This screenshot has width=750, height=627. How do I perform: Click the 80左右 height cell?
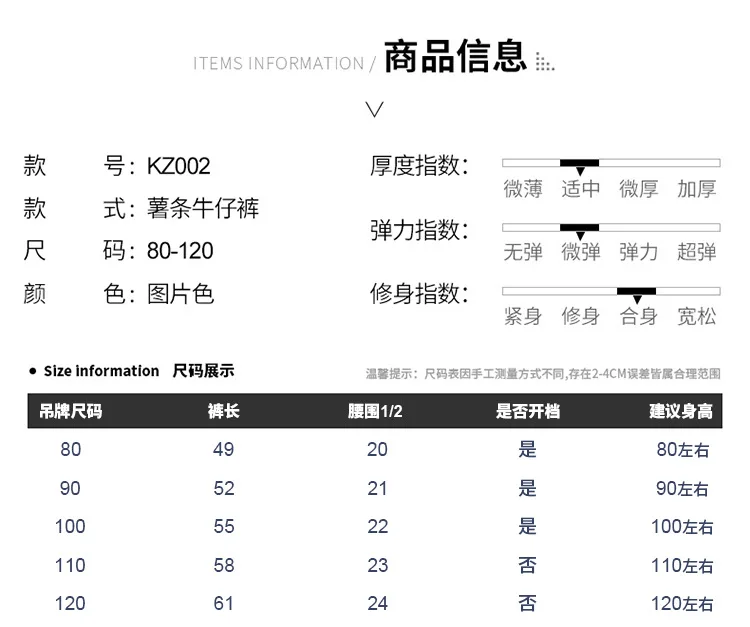pos(683,450)
